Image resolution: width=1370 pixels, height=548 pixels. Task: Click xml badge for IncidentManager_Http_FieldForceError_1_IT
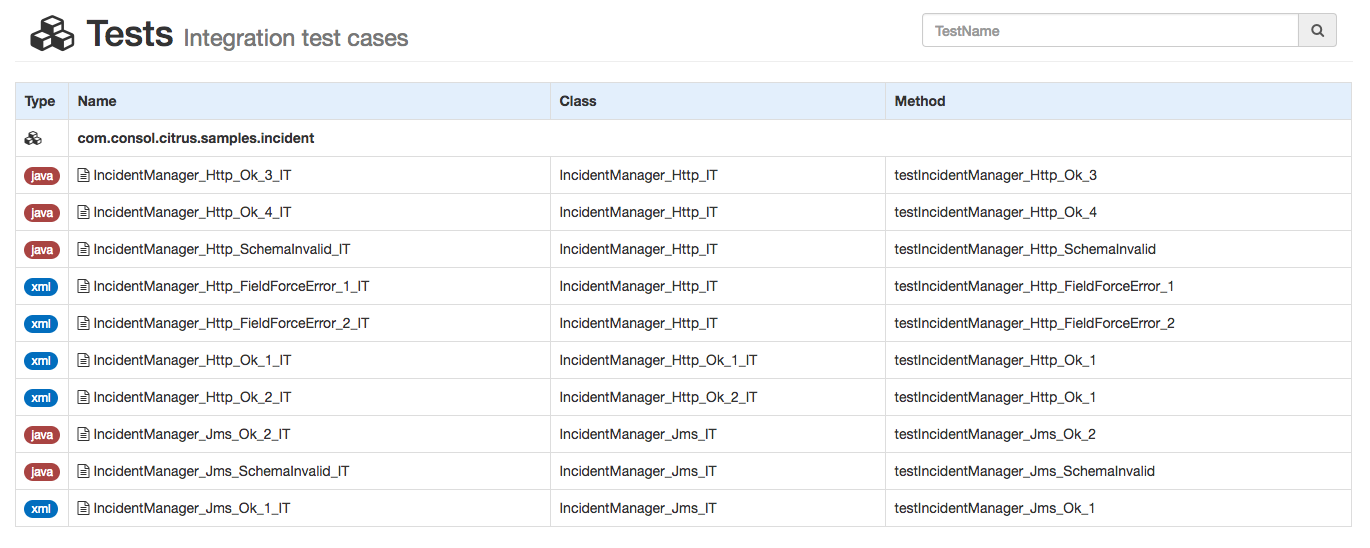coord(41,287)
